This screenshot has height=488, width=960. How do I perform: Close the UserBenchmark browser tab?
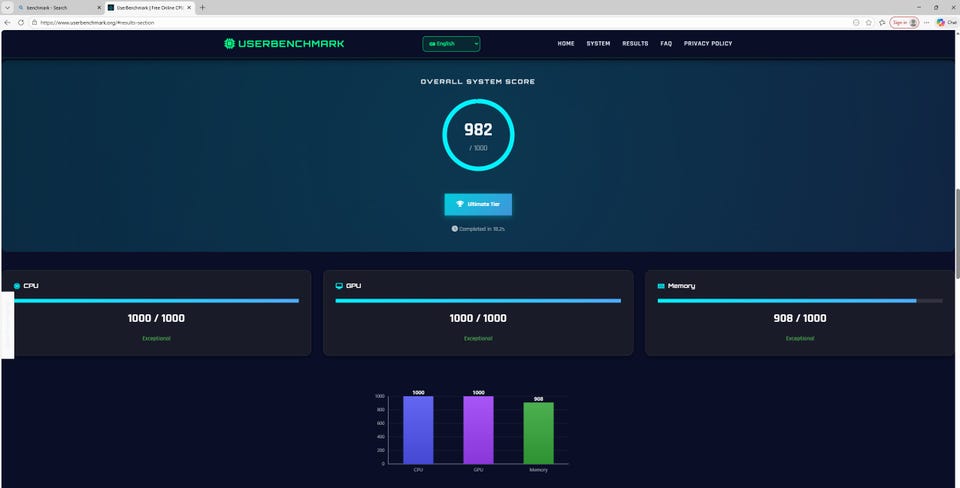click(189, 7)
